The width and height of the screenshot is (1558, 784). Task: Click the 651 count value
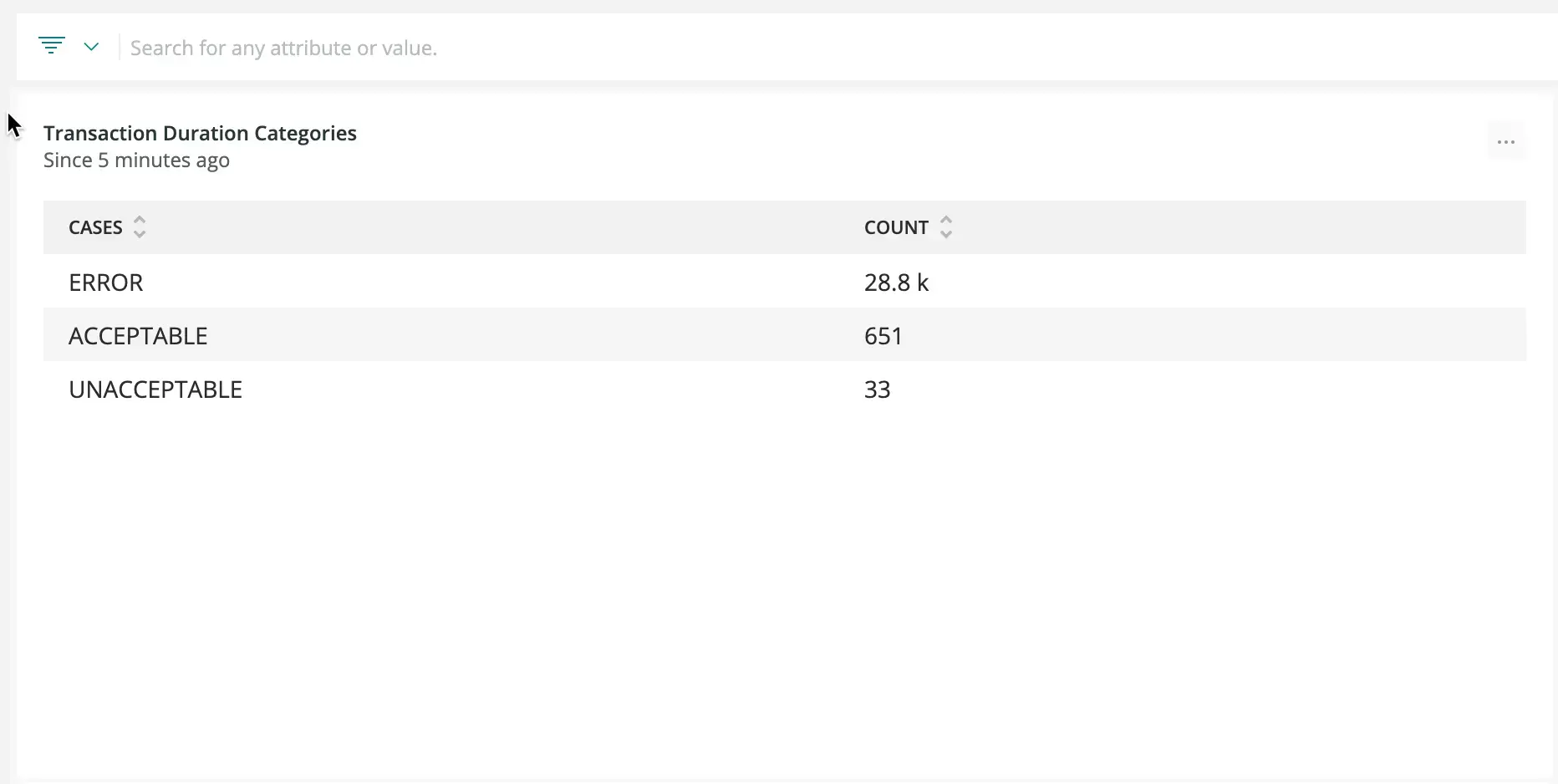click(883, 336)
